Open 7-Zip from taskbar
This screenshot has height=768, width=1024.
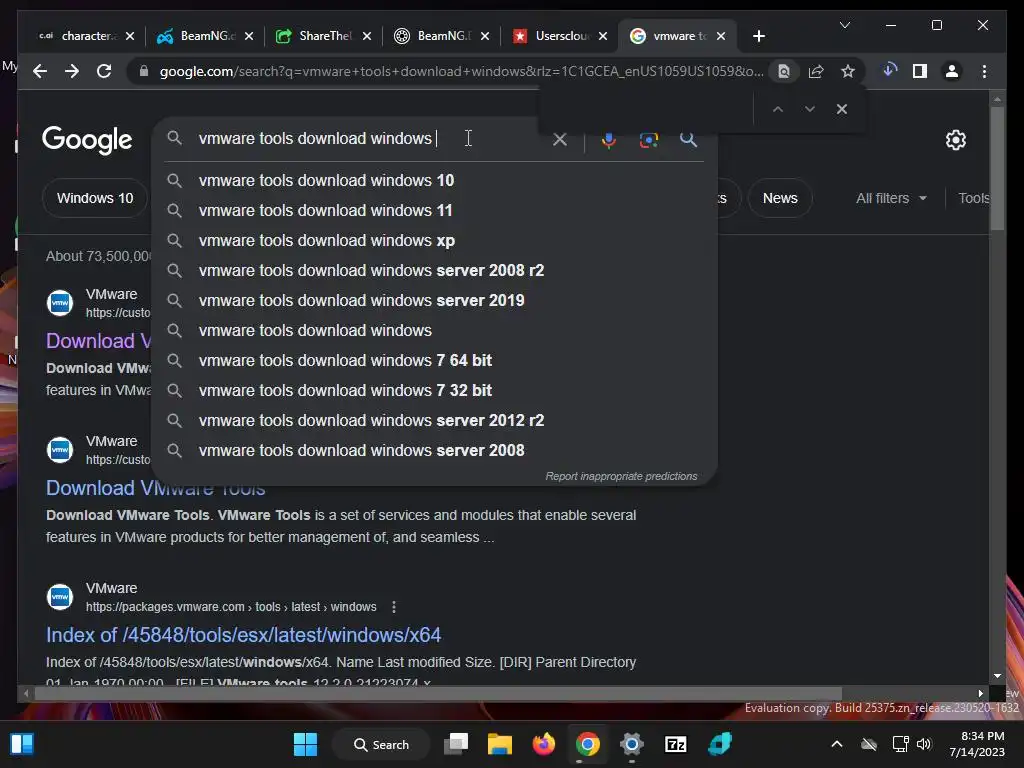coord(675,744)
